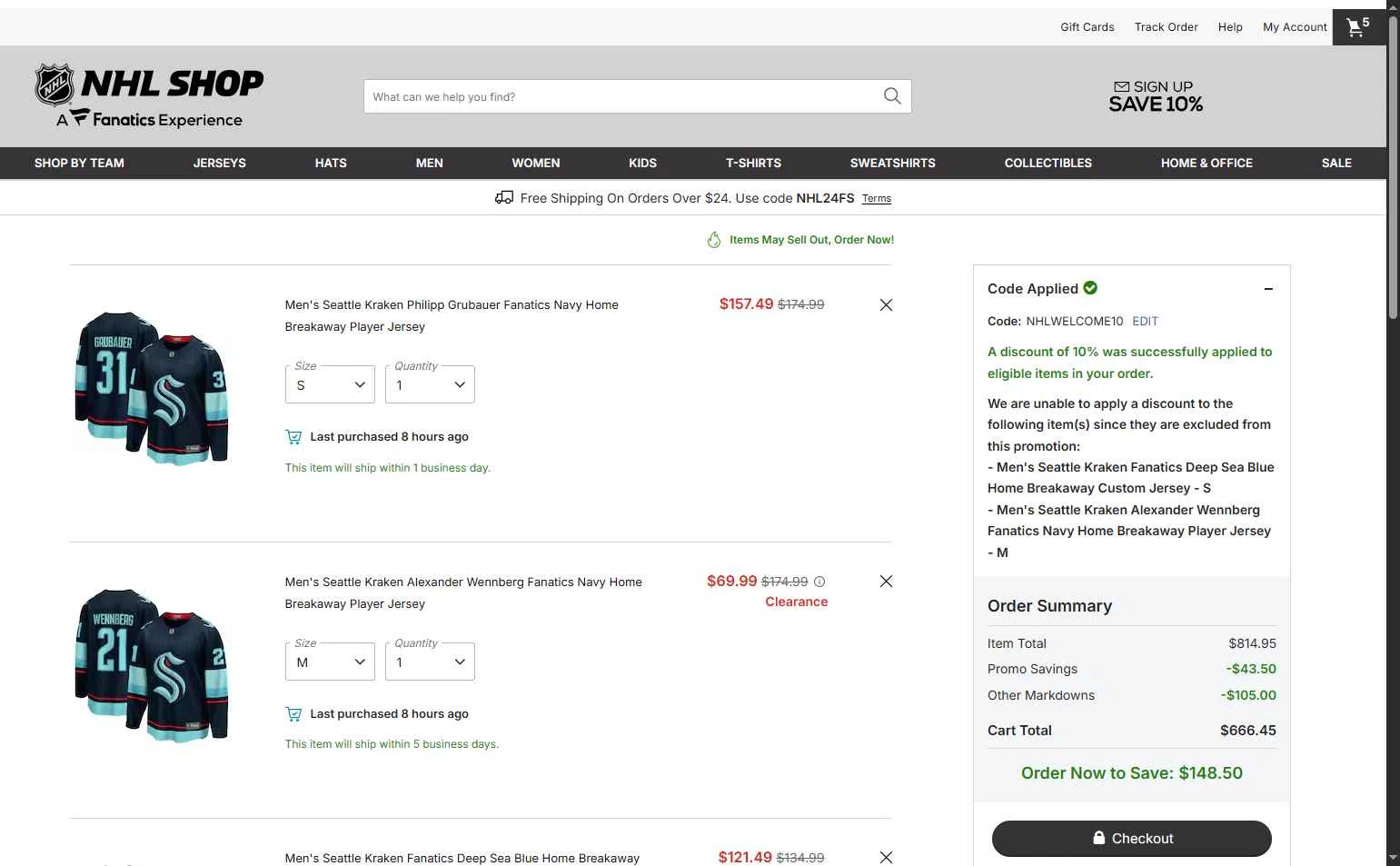Image resolution: width=1400 pixels, height=866 pixels.
Task: Open the Sweatshirts menu
Action: (x=892, y=163)
